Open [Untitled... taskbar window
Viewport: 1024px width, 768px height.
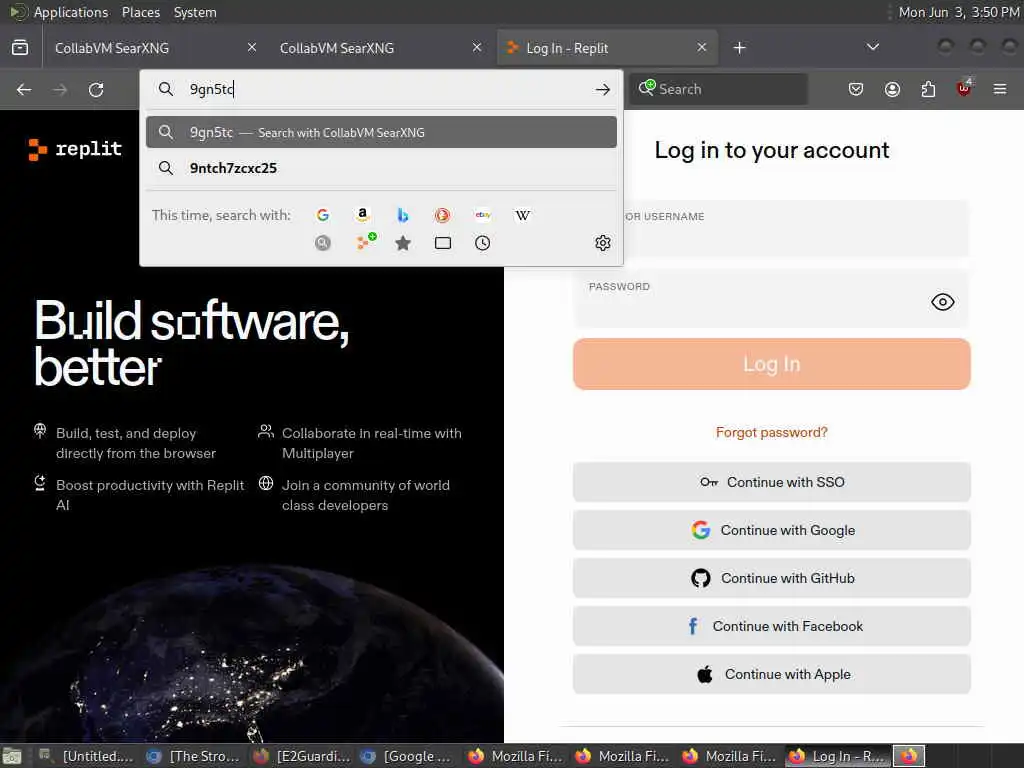tap(86, 756)
